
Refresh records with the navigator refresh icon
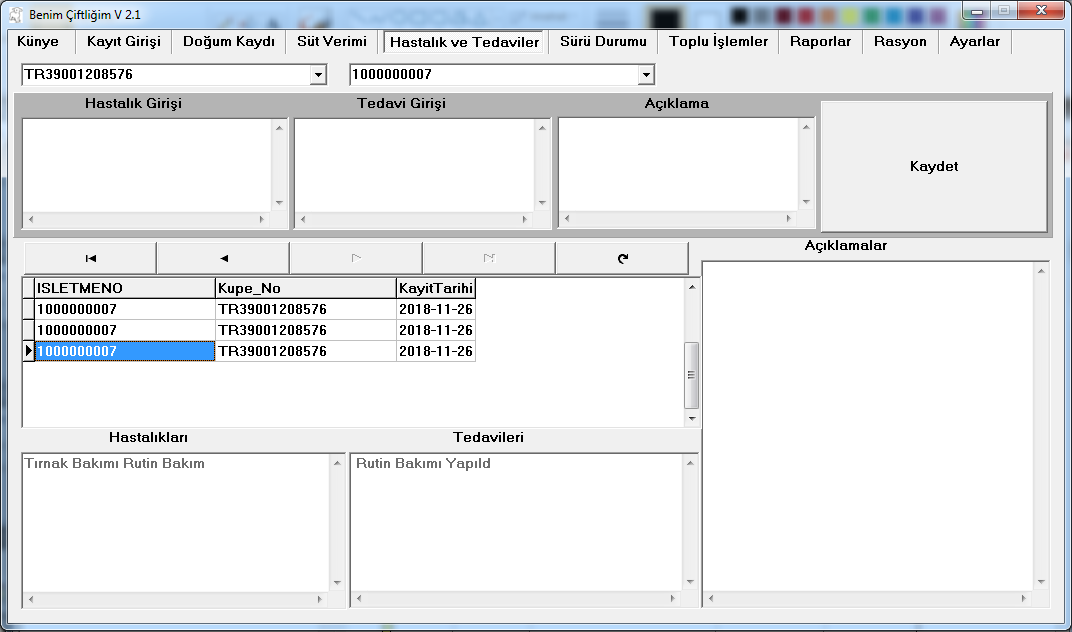(x=622, y=258)
